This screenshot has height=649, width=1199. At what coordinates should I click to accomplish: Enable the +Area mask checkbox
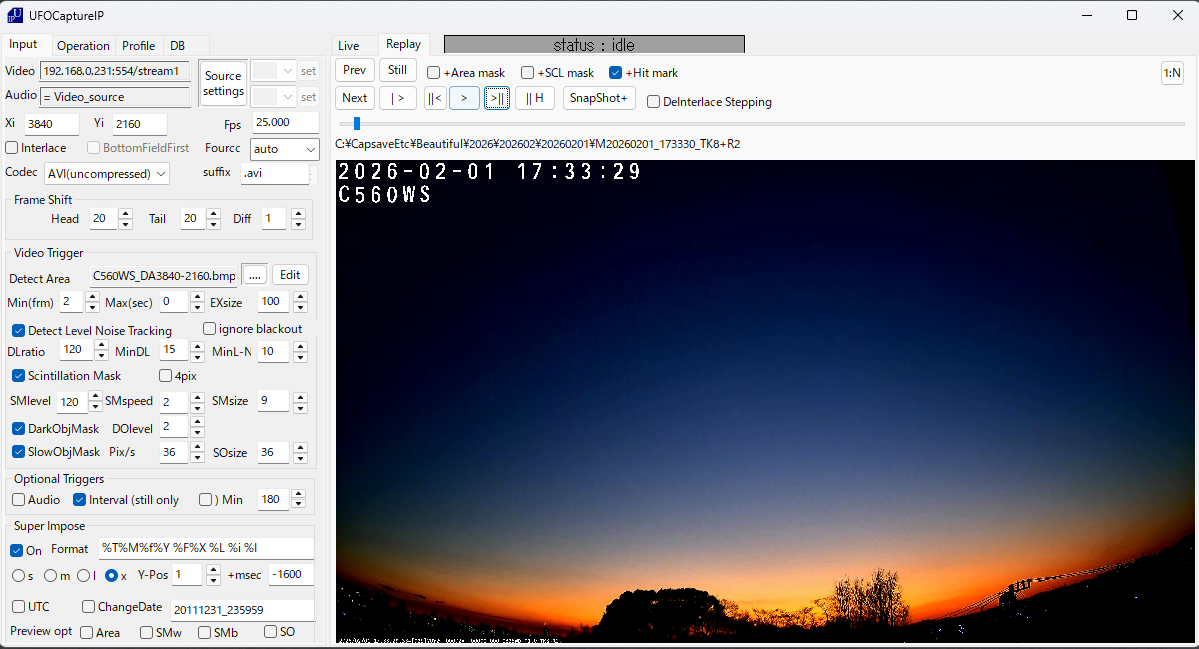[x=433, y=73]
